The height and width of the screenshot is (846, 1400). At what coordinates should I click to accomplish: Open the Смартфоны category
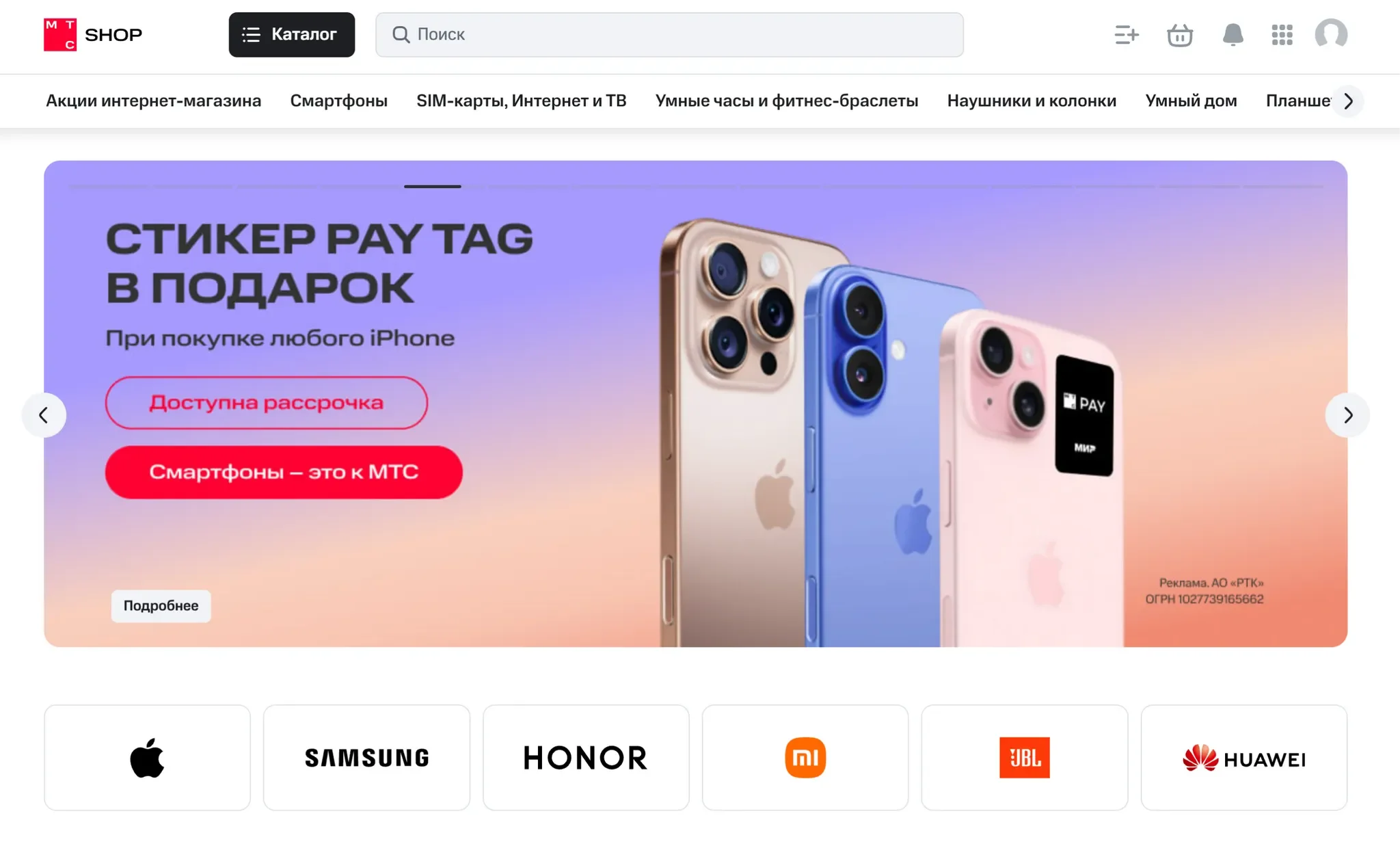(x=338, y=101)
